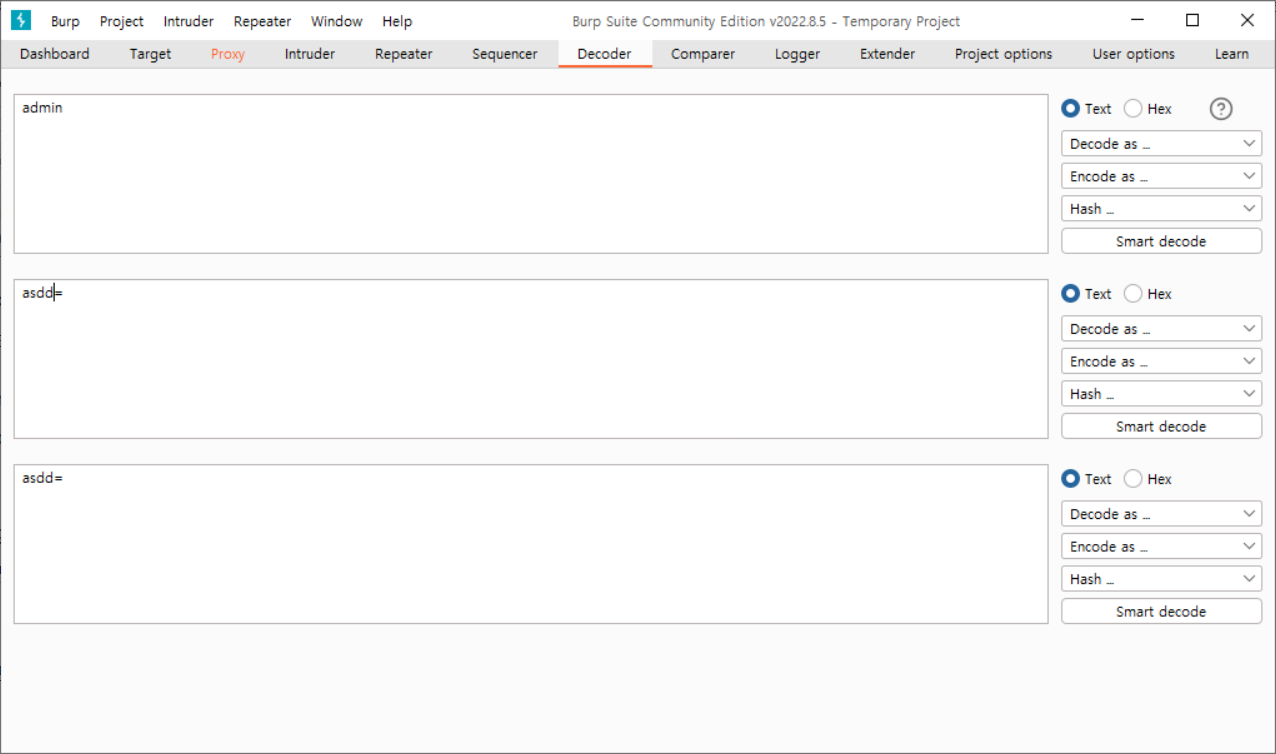The image size is (1276, 754).
Task: Switch to the Logger tab
Action: click(x=797, y=54)
